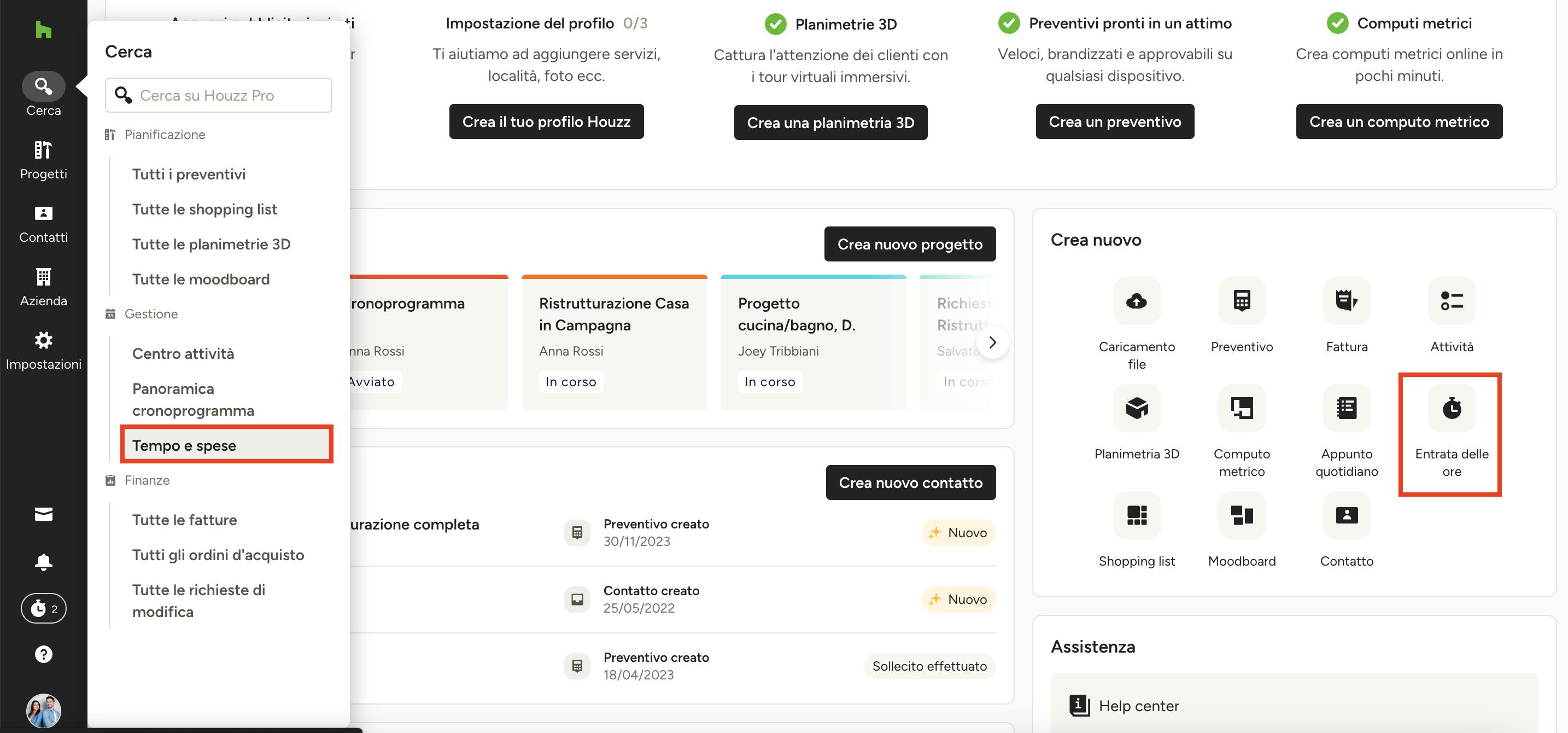Click Anna Rossi on Ristrutturazione Casa card

pos(571,351)
